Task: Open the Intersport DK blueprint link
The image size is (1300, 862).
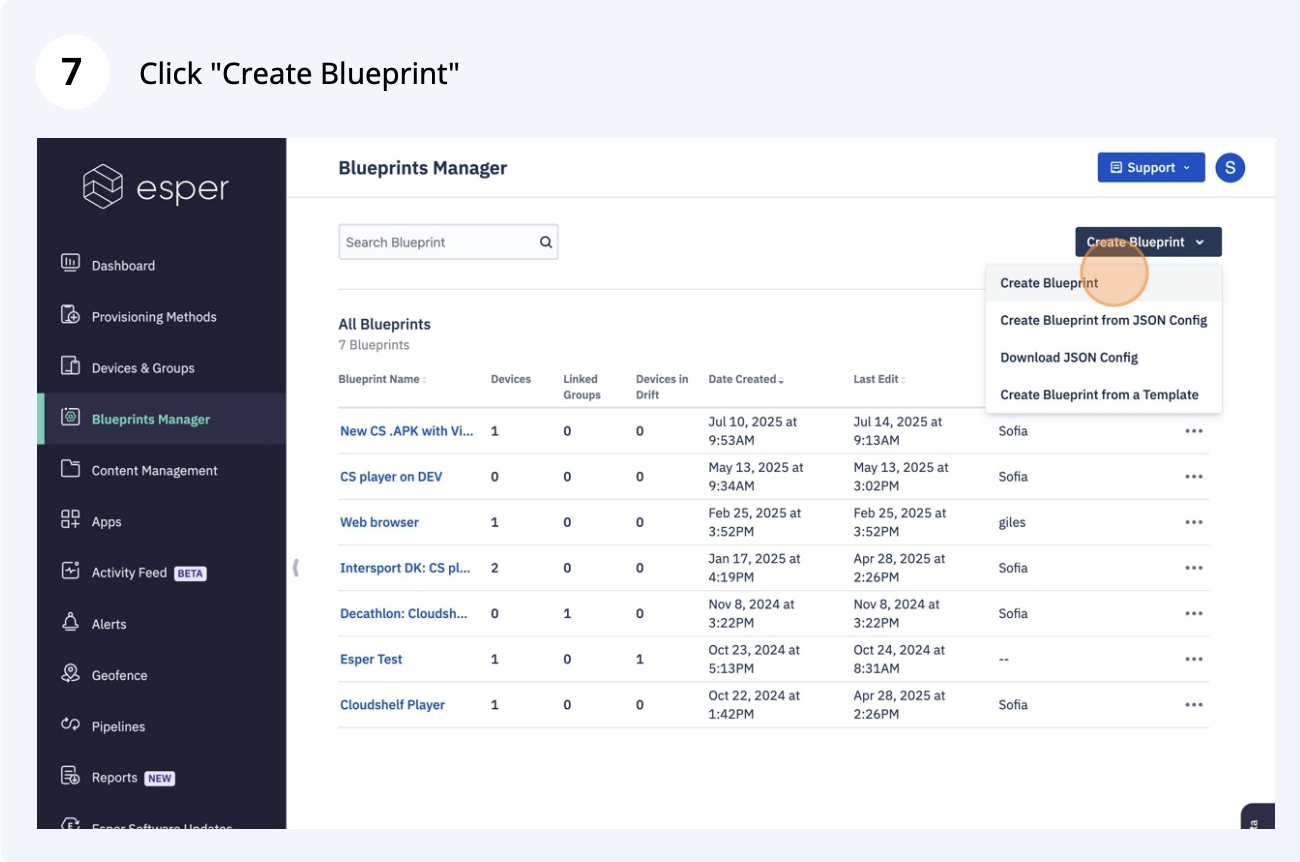Action: point(405,568)
